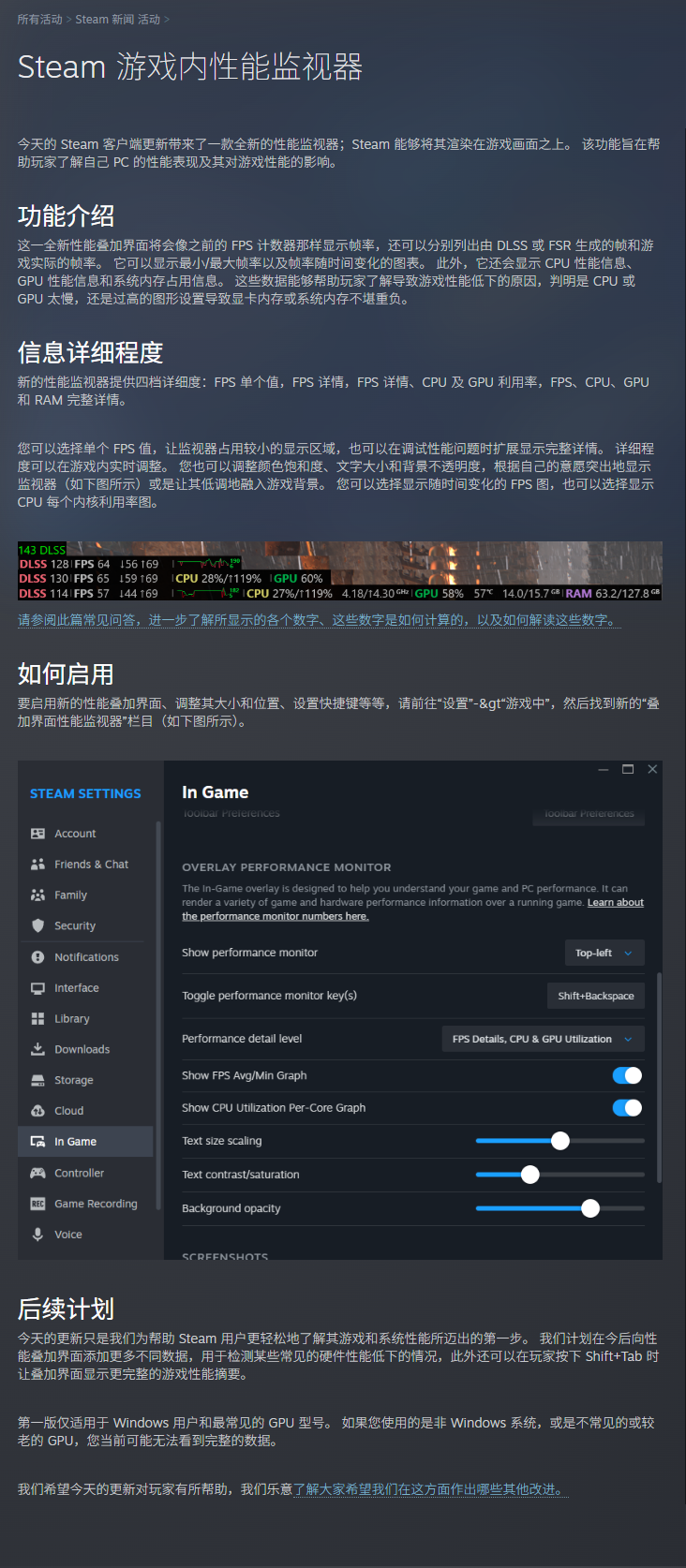
Task: Click the Controller gamepad icon
Action: (37, 1173)
